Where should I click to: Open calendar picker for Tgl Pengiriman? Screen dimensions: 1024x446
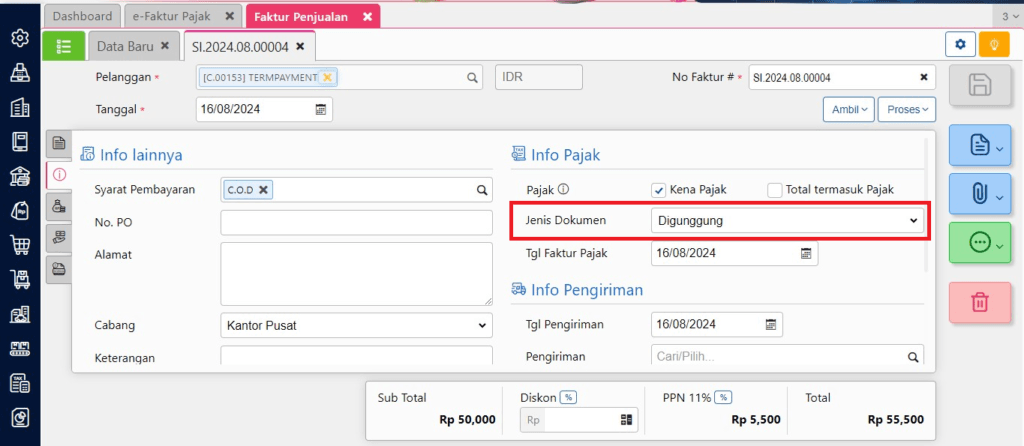(771, 324)
